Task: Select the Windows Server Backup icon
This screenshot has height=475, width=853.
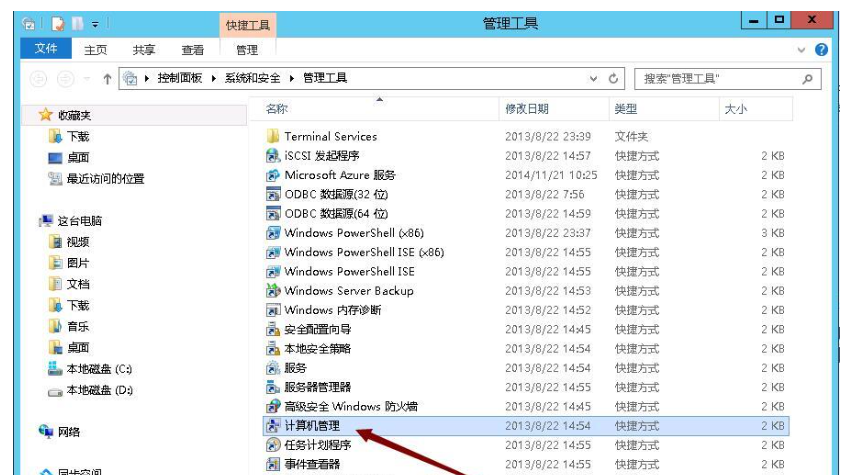Action: pyautogui.click(x=273, y=291)
